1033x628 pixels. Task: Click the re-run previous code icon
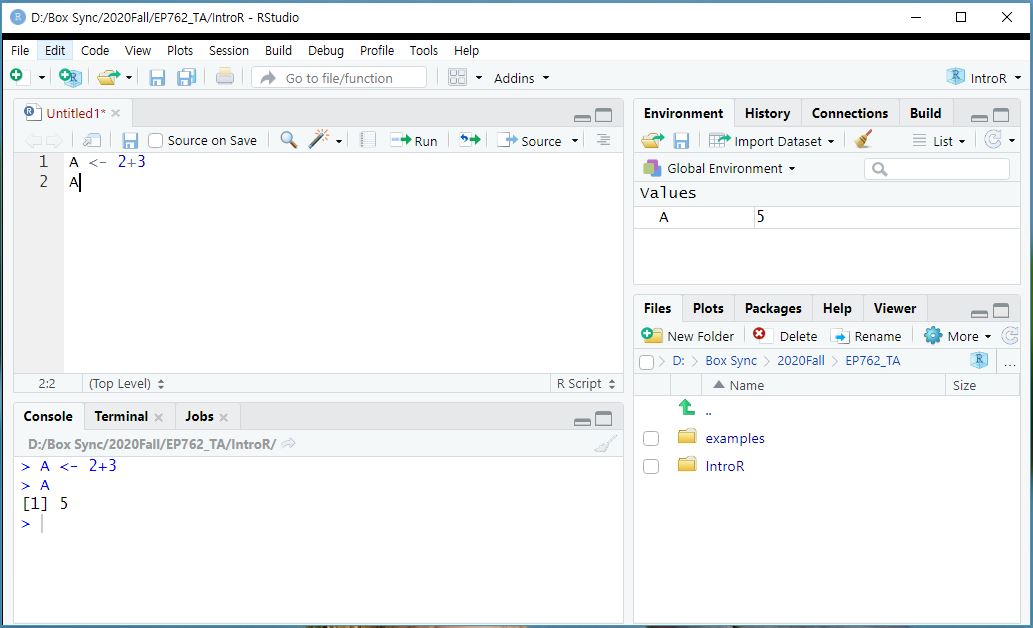pyautogui.click(x=469, y=140)
